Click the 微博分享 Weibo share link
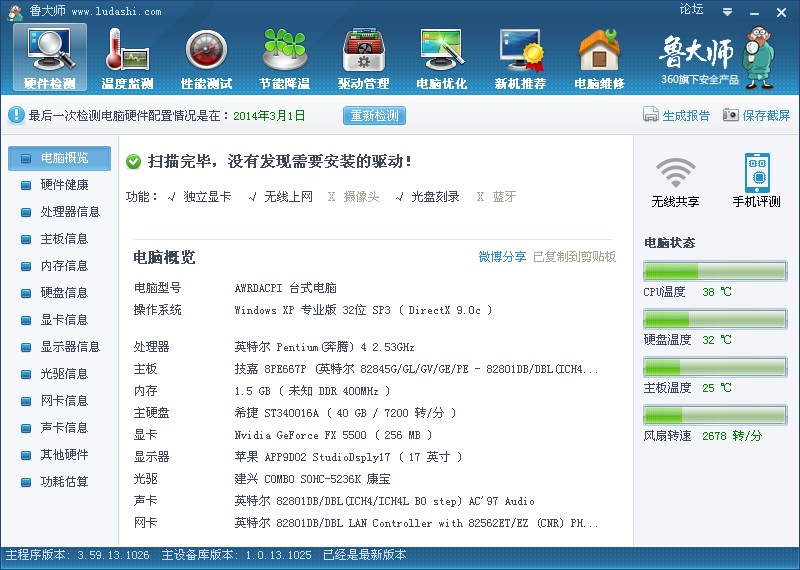This screenshot has height=570, width=800. pyautogui.click(x=502, y=257)
